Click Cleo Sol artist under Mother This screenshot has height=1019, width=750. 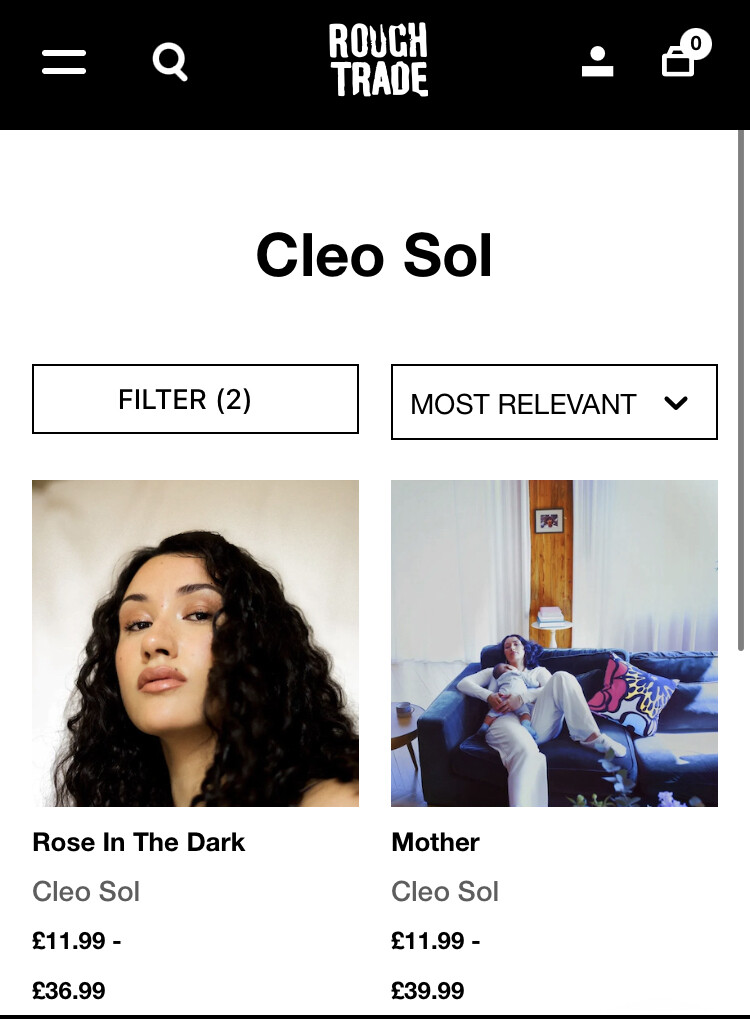click(x=445, y=892)
